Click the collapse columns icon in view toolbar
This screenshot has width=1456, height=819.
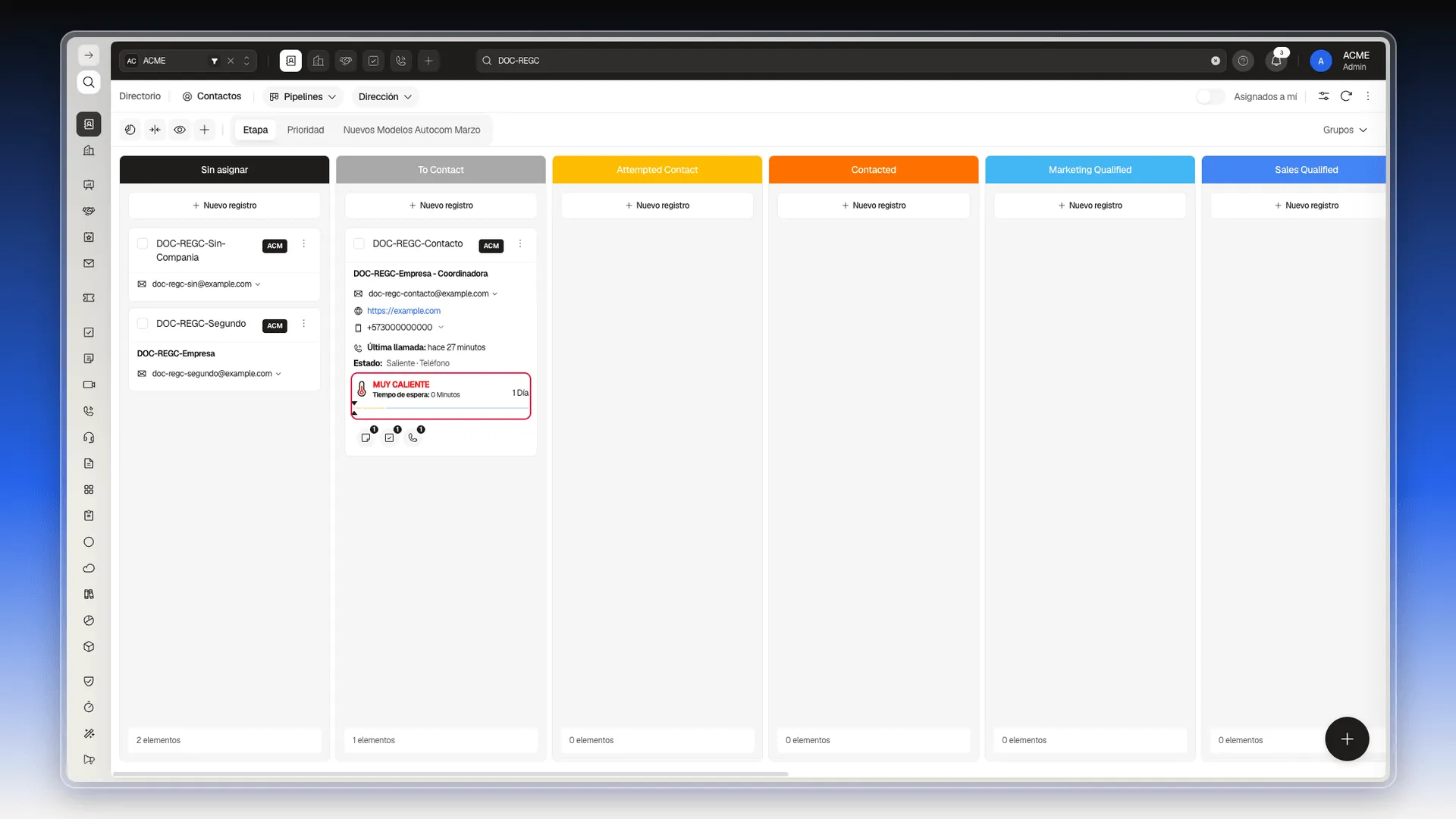coord(155,130)
